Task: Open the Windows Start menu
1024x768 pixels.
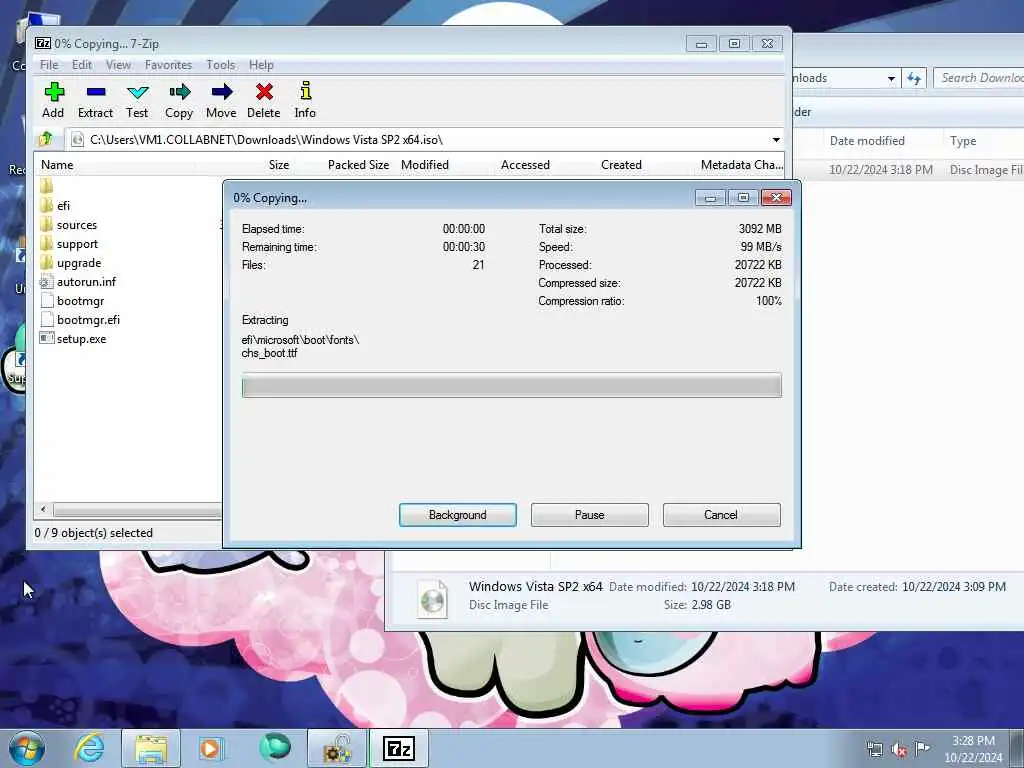Action: coord(27,748)
